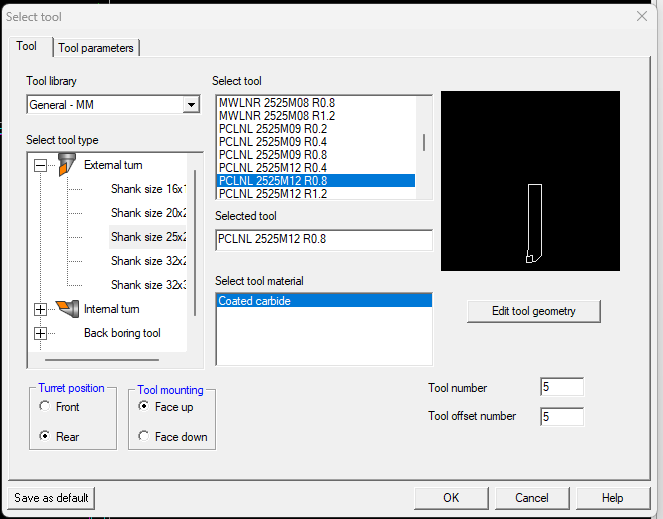
Task: Click the tool list vertical scrollbar thumb
Action: (x=424, y=143)
